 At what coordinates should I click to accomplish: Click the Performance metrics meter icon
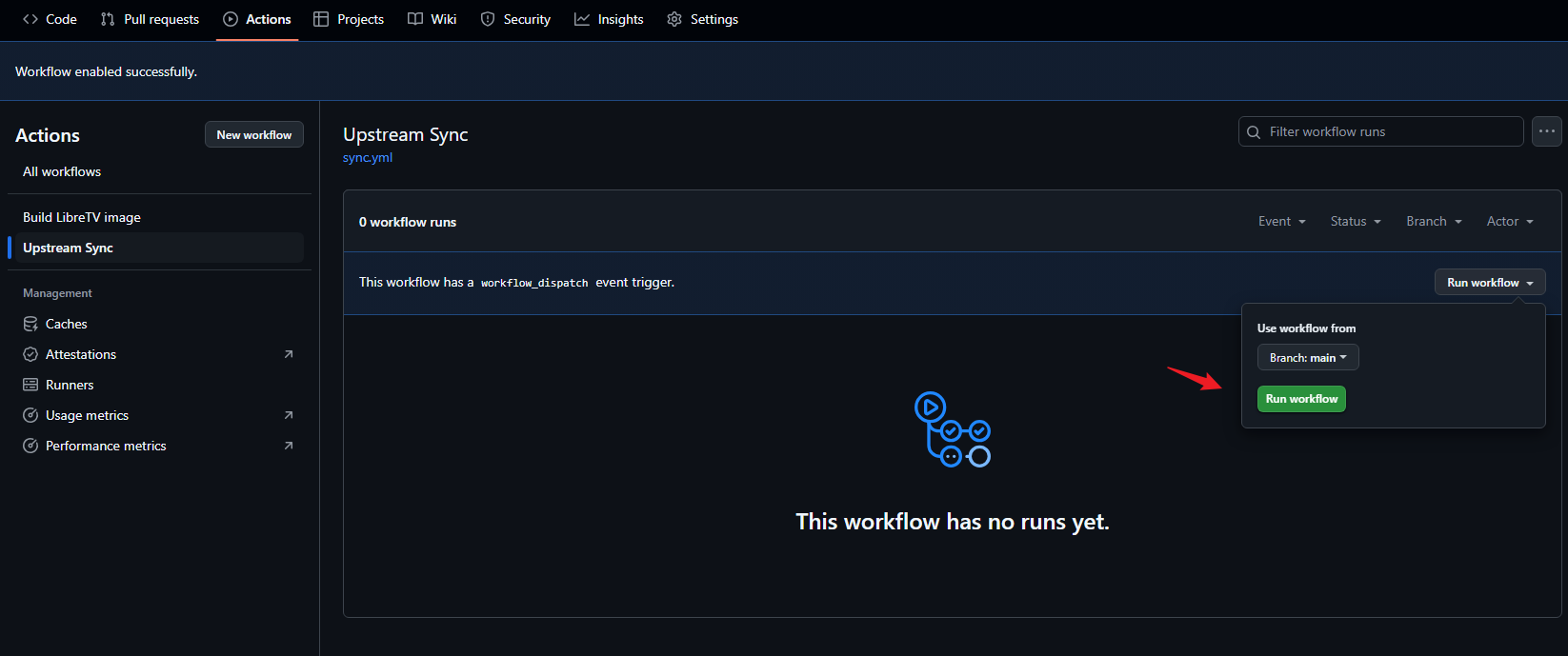[x=30, y=446]
